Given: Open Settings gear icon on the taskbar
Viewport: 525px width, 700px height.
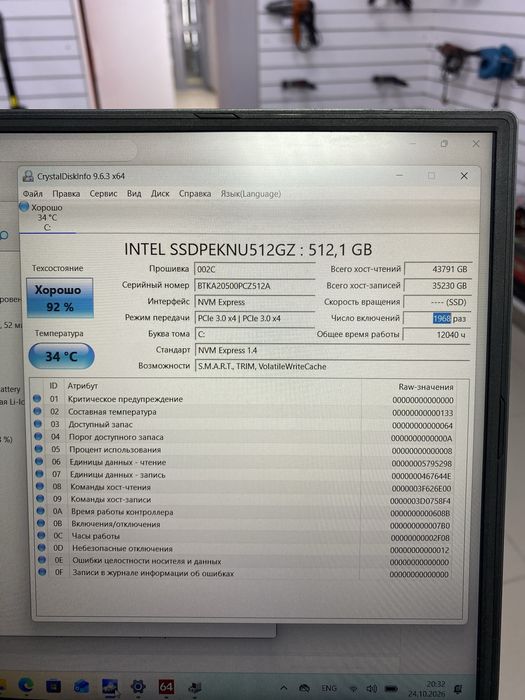Looking at the screenshot, I should pos(138,687).
